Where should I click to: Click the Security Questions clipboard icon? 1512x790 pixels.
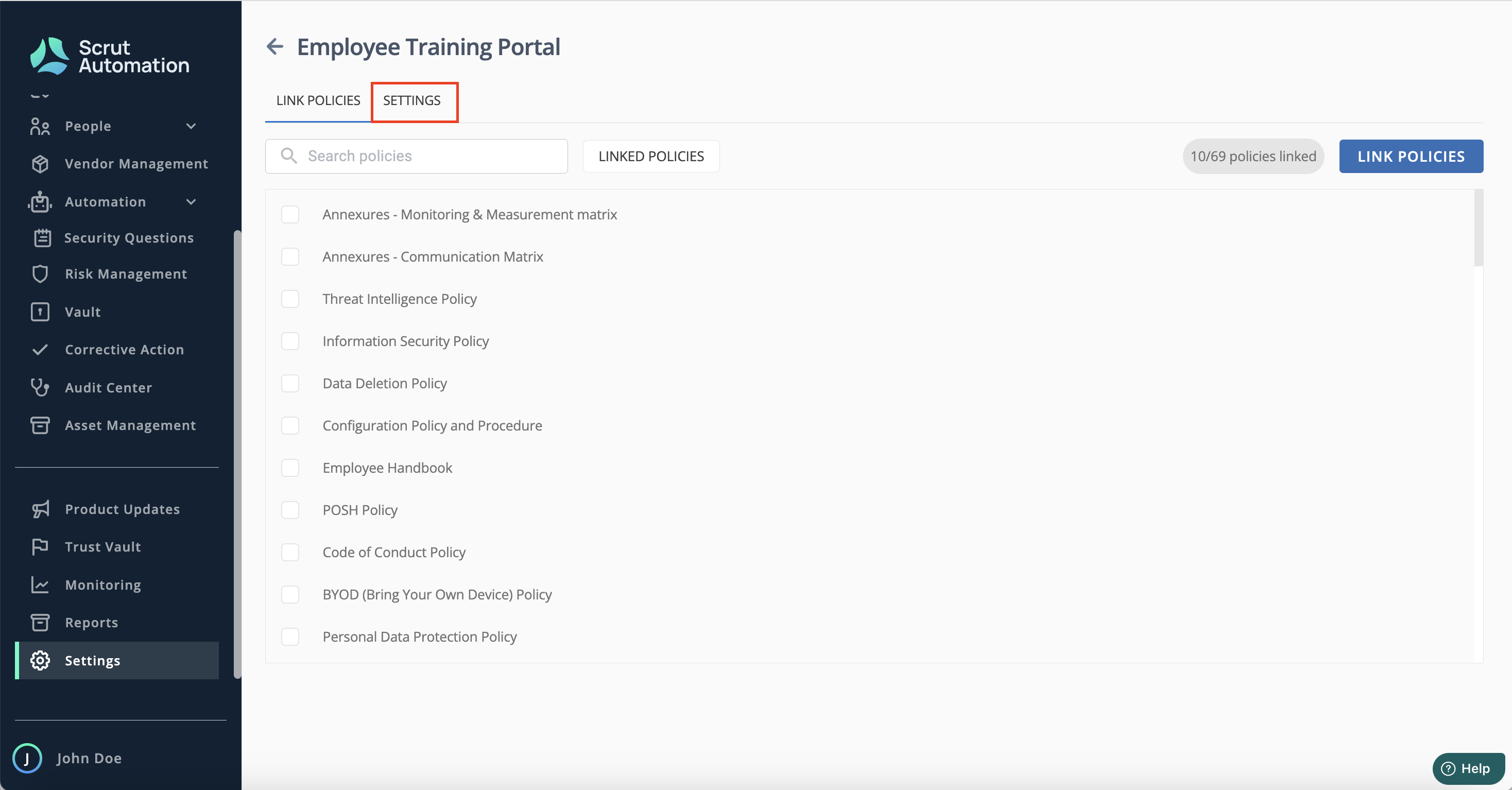(x=42, y=238)
